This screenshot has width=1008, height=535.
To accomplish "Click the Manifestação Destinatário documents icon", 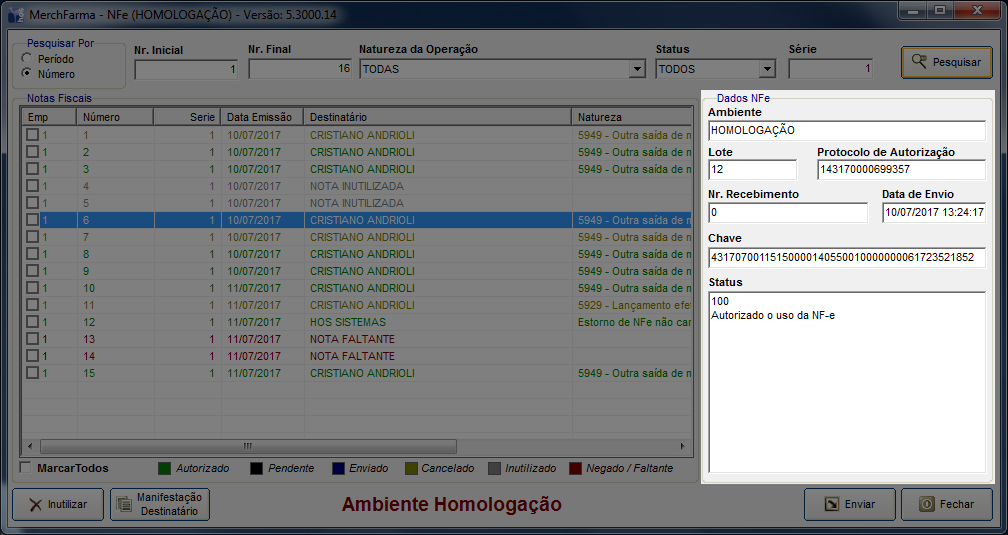I will click(124, 505).
